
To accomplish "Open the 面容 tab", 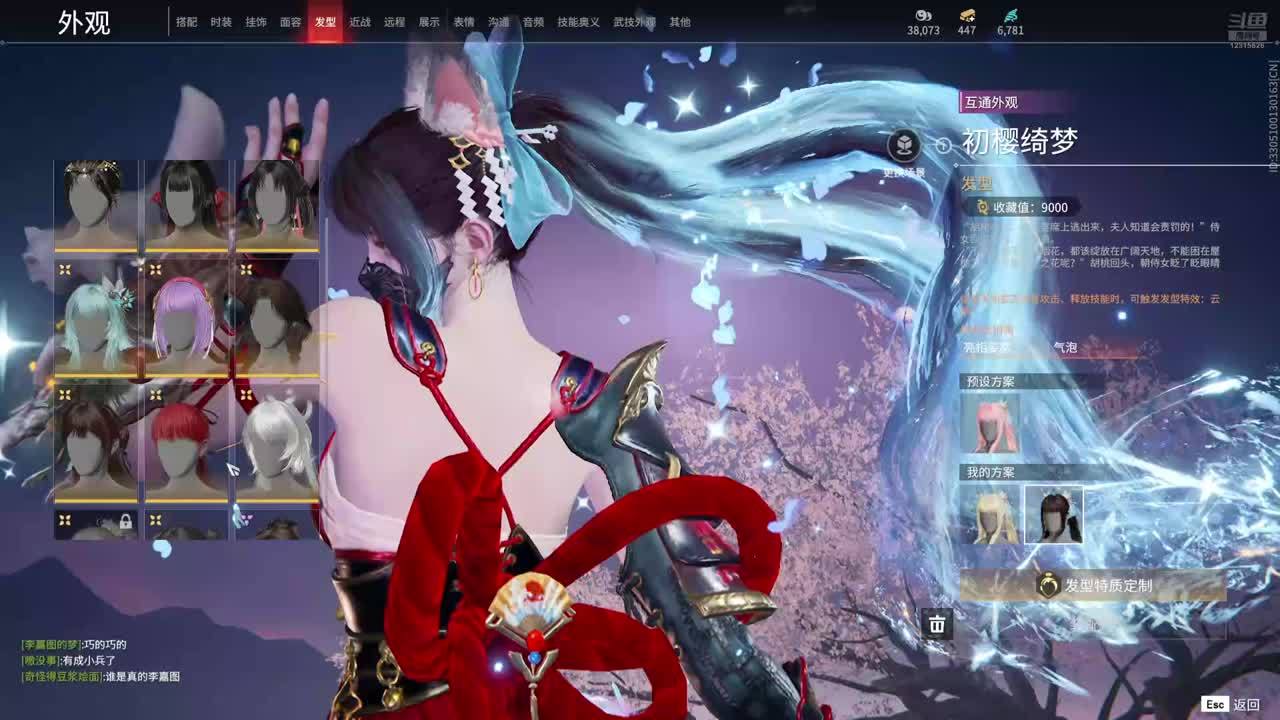I will 290,22.
